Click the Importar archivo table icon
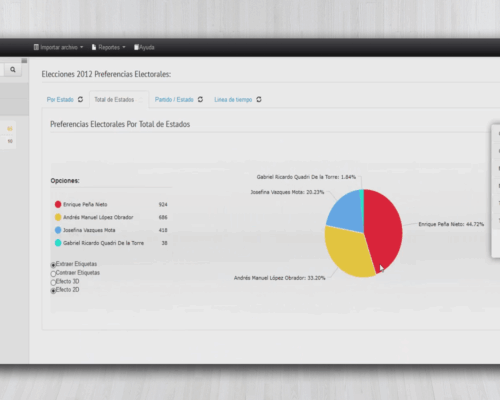The width and height of the screenshot is (500, 400). tap(36, 47)
